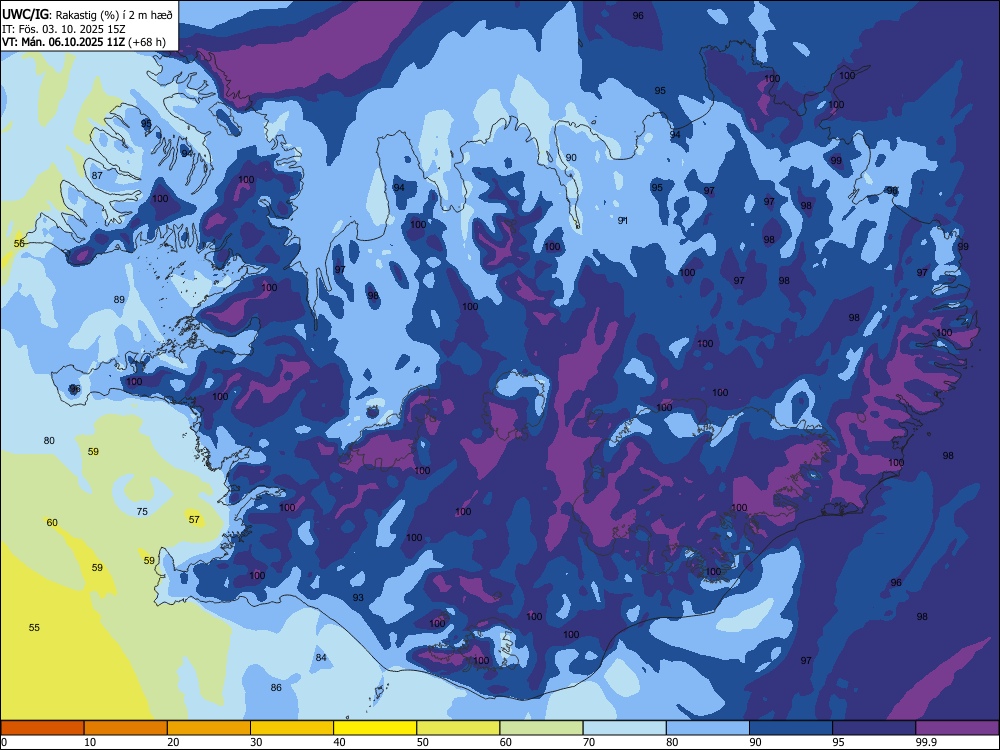Choose the golden 30–40 legend swatch
Viewport: 1000px width, 750px height.
click(x=292, y=728)
